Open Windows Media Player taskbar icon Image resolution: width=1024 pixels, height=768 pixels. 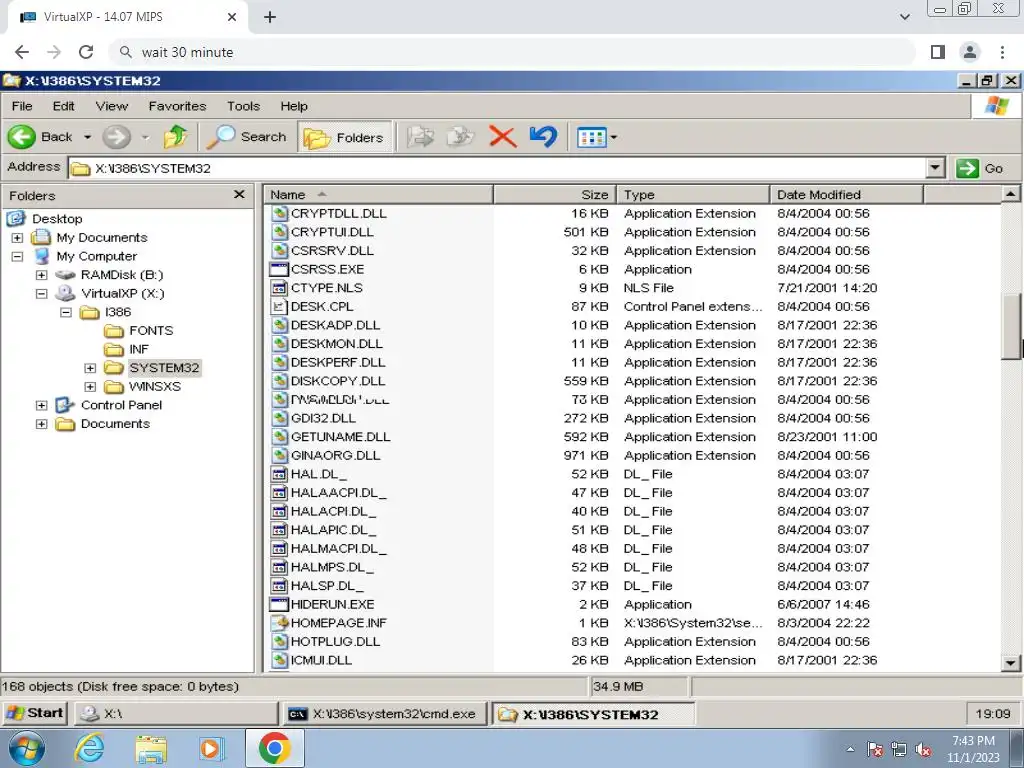pos(212,749)
